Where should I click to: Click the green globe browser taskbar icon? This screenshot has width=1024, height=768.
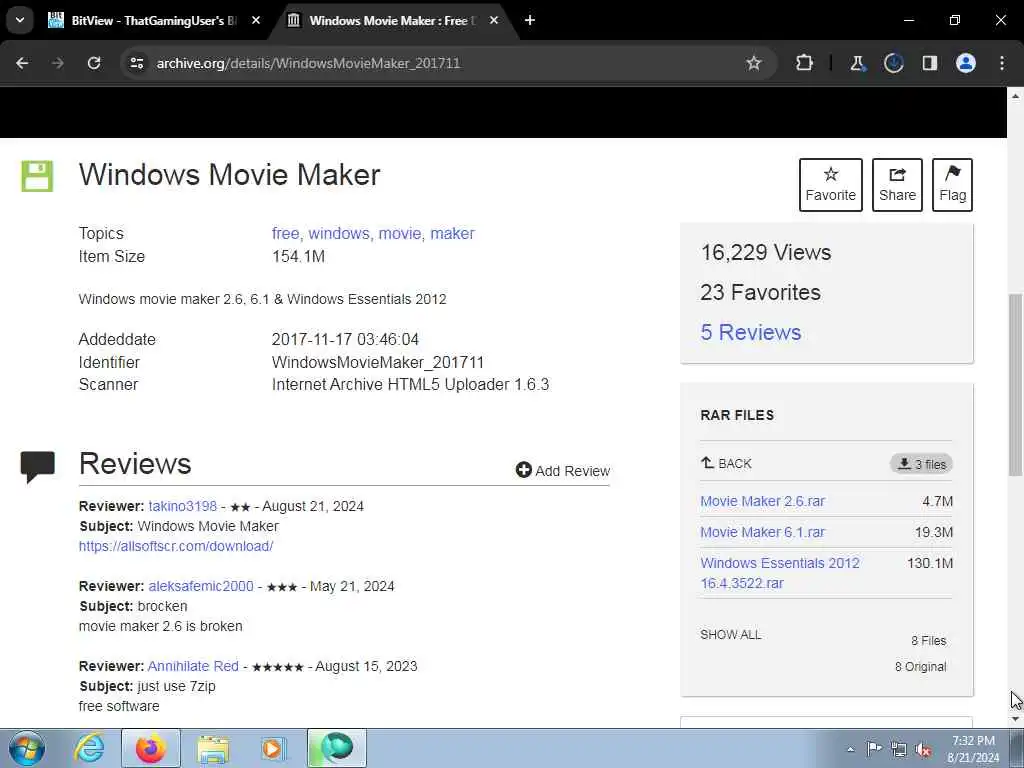[337, 748]
